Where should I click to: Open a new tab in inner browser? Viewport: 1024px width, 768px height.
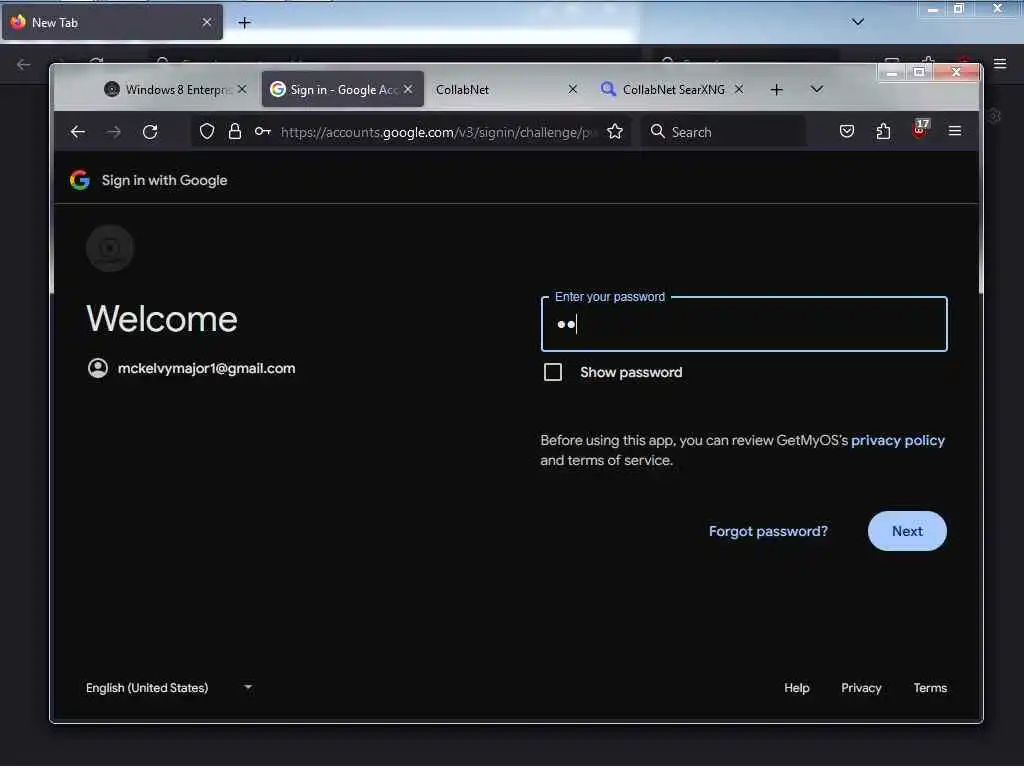pyautogui.click(x=776, y=89)
